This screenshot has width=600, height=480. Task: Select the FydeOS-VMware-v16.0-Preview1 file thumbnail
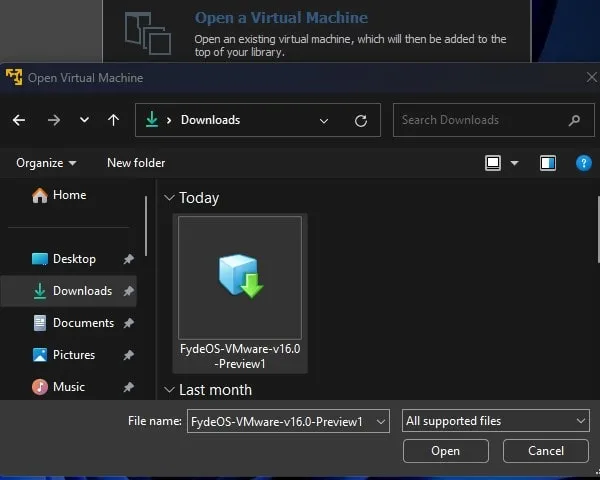click(240, 278)
